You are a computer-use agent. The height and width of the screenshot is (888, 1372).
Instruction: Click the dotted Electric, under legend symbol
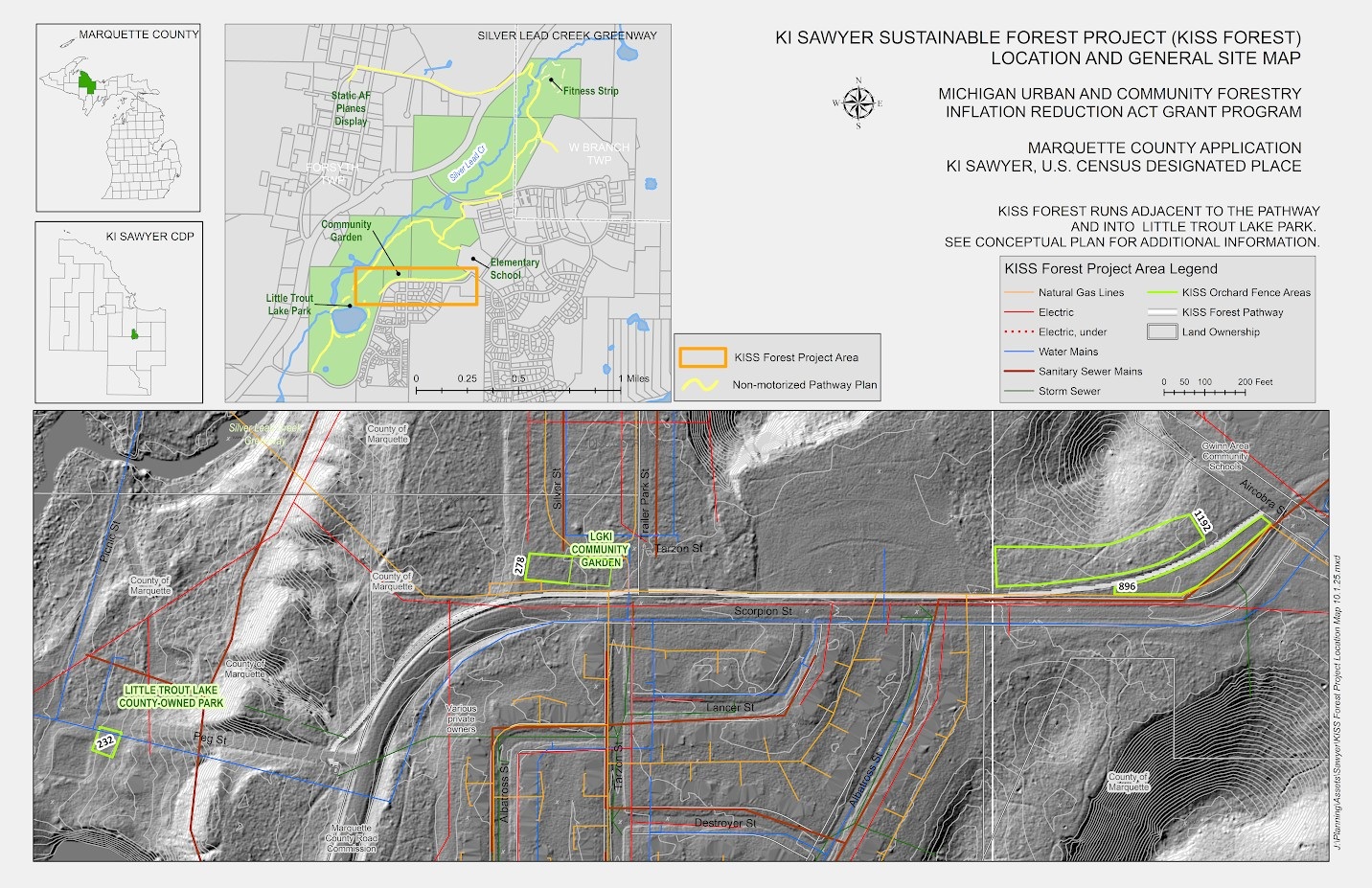coord(1018,331)
